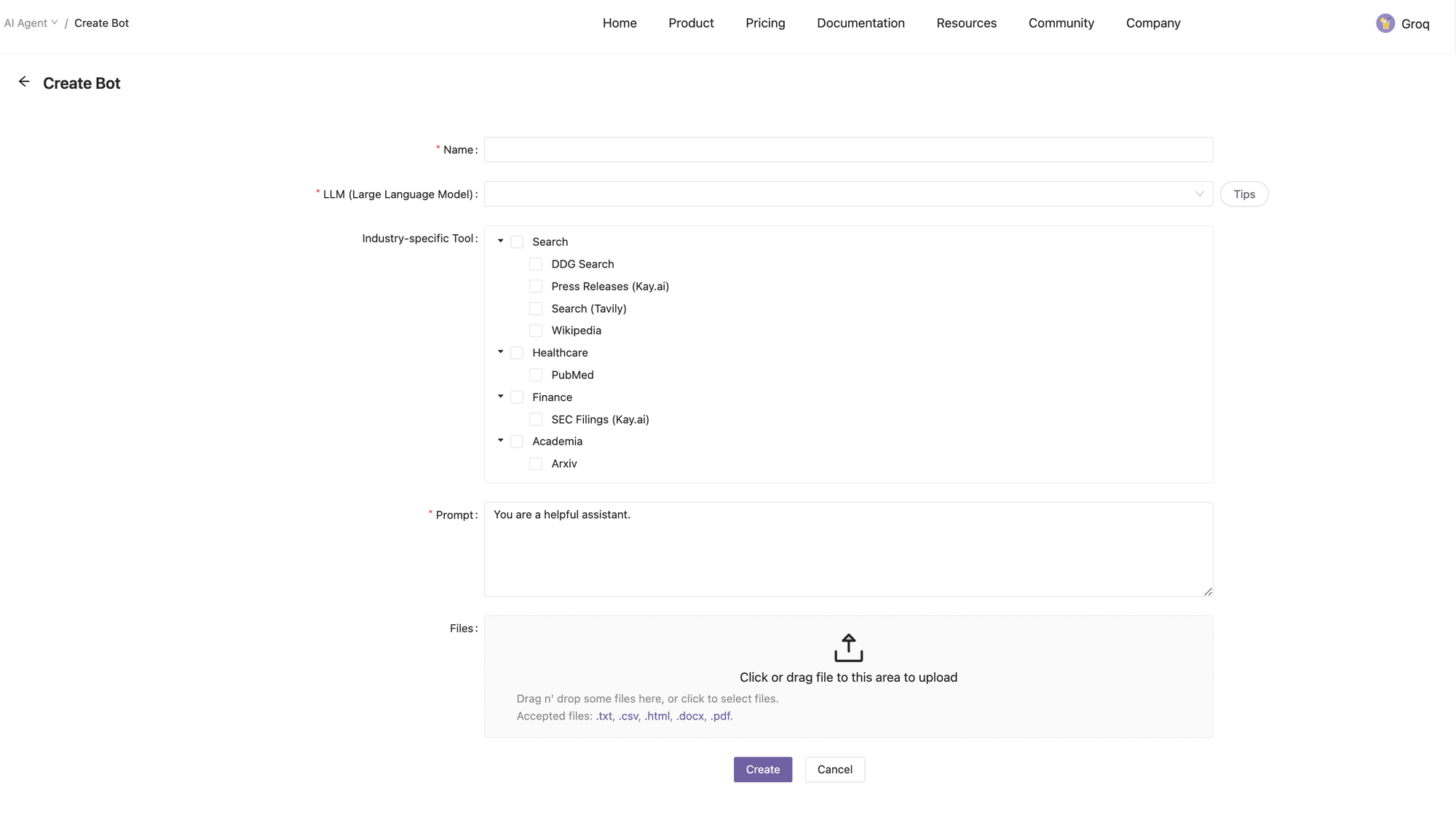Tick the PubMed checkbox
Screen dimensions: 1456x820
536,375
